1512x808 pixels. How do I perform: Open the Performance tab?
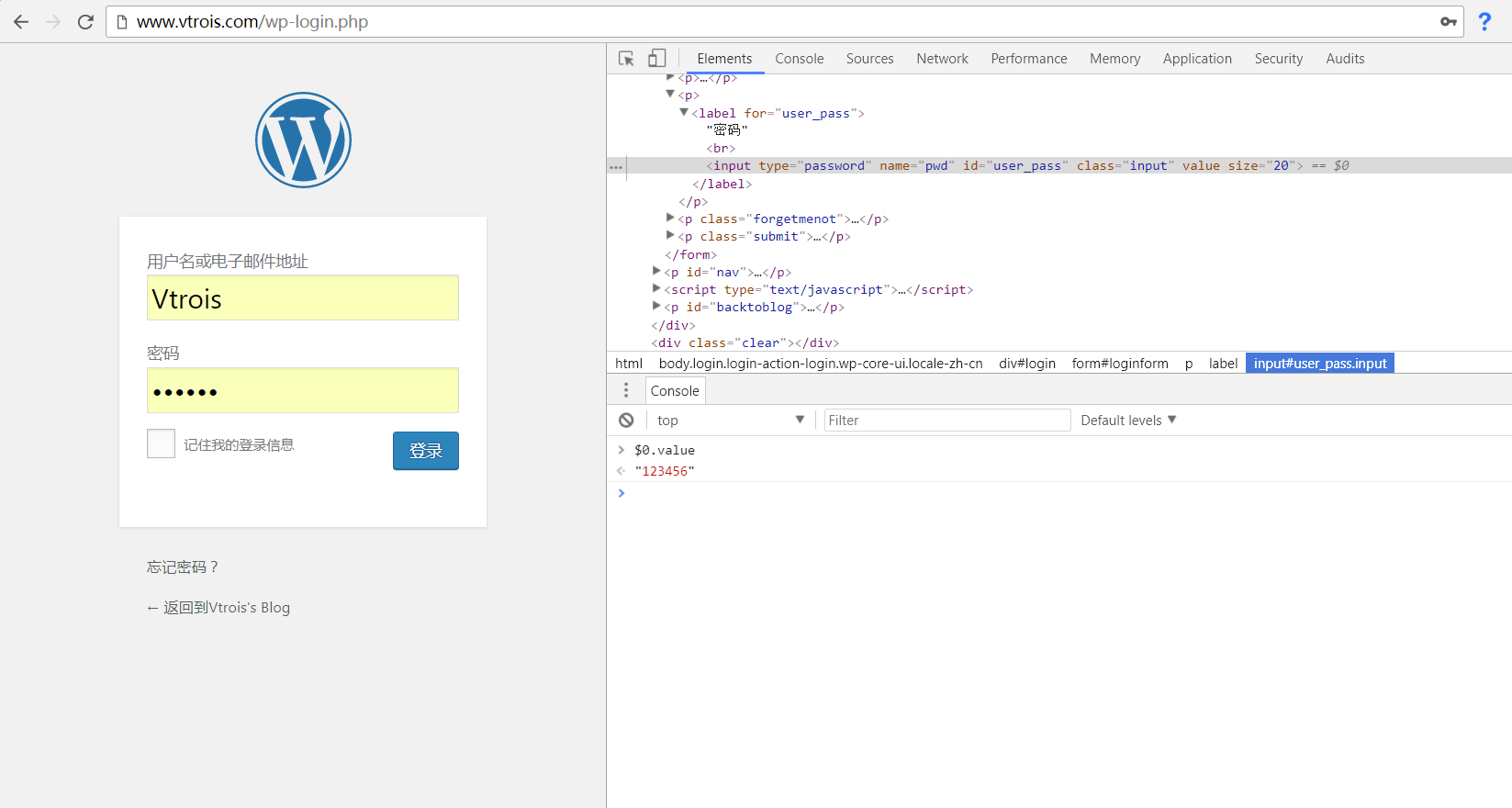click(1029, 59)
